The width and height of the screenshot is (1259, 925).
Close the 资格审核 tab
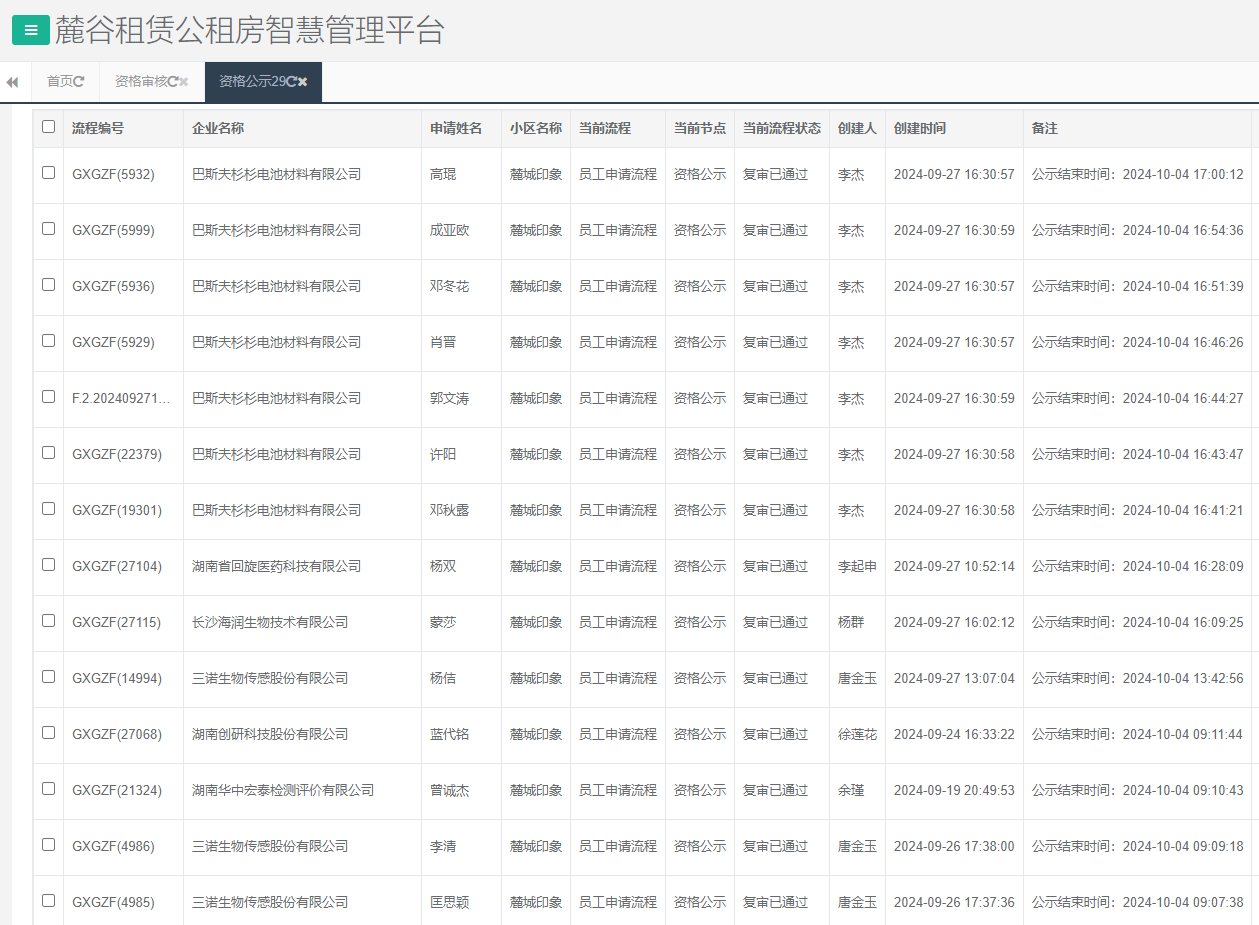pos(183,81)
